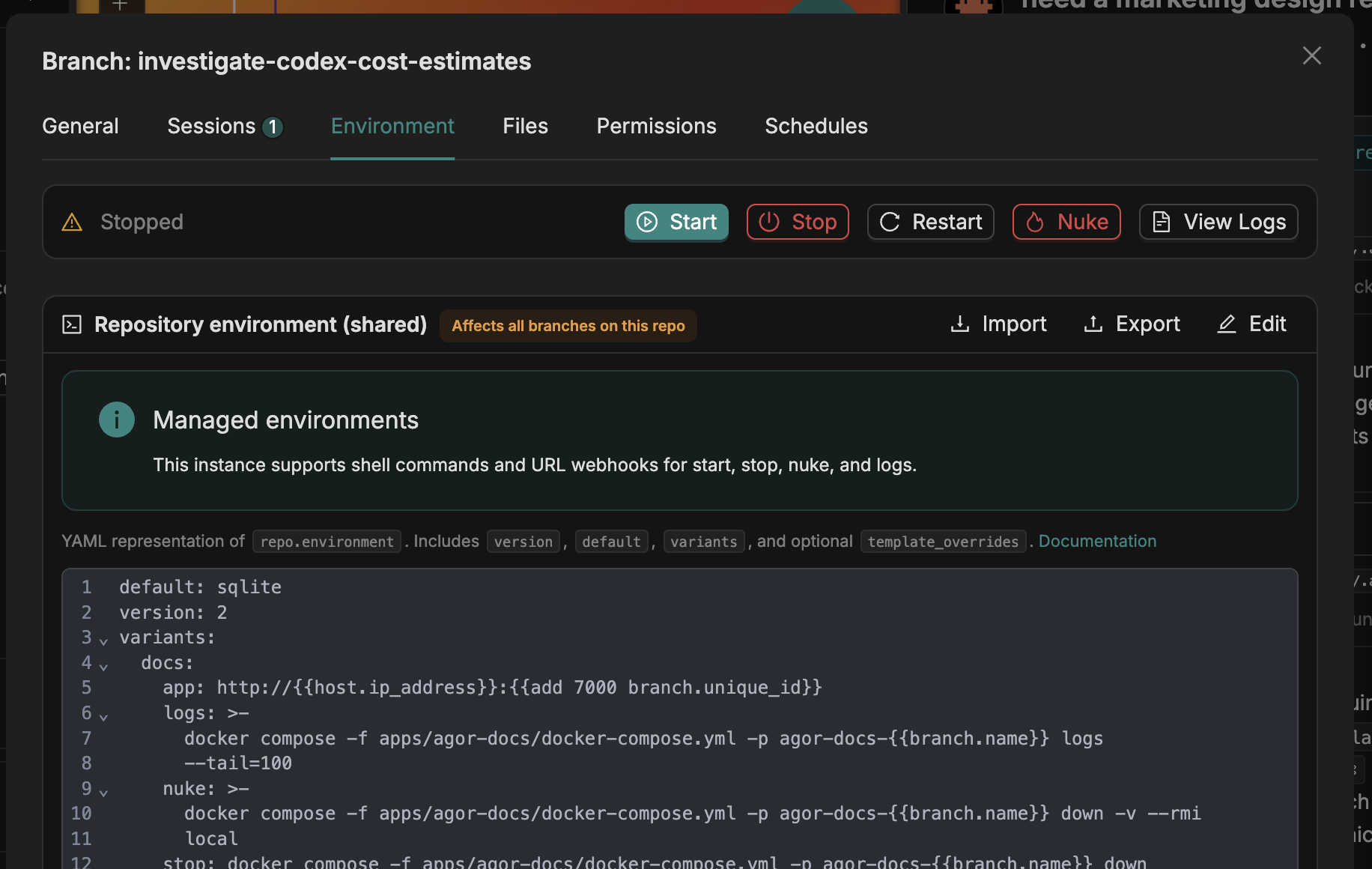Switch to the Sessions tab
The width and height of the screenshot is (1372, 869).
tap(225, 126)
